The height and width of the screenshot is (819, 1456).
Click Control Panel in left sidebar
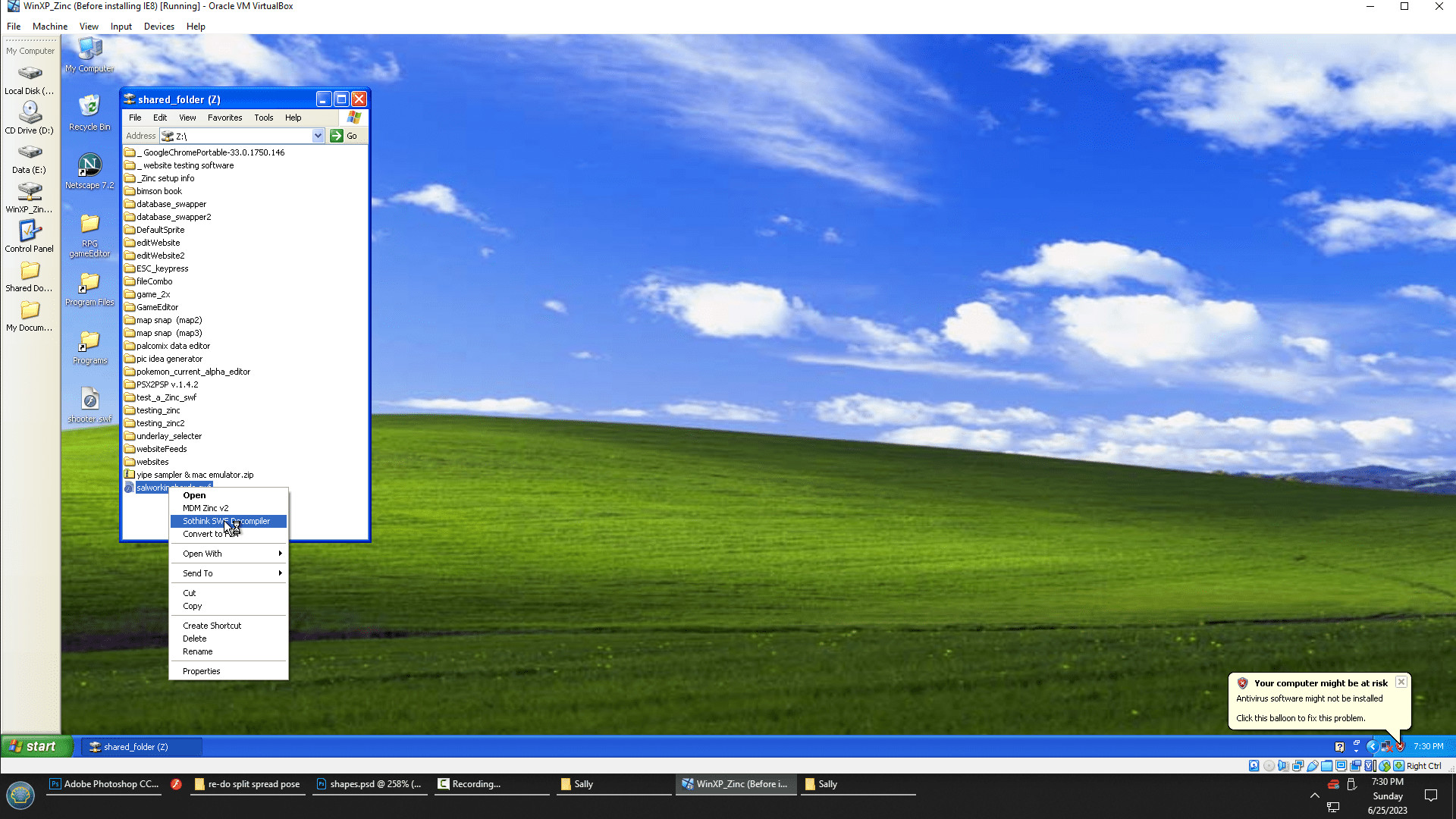pos(30,236)
